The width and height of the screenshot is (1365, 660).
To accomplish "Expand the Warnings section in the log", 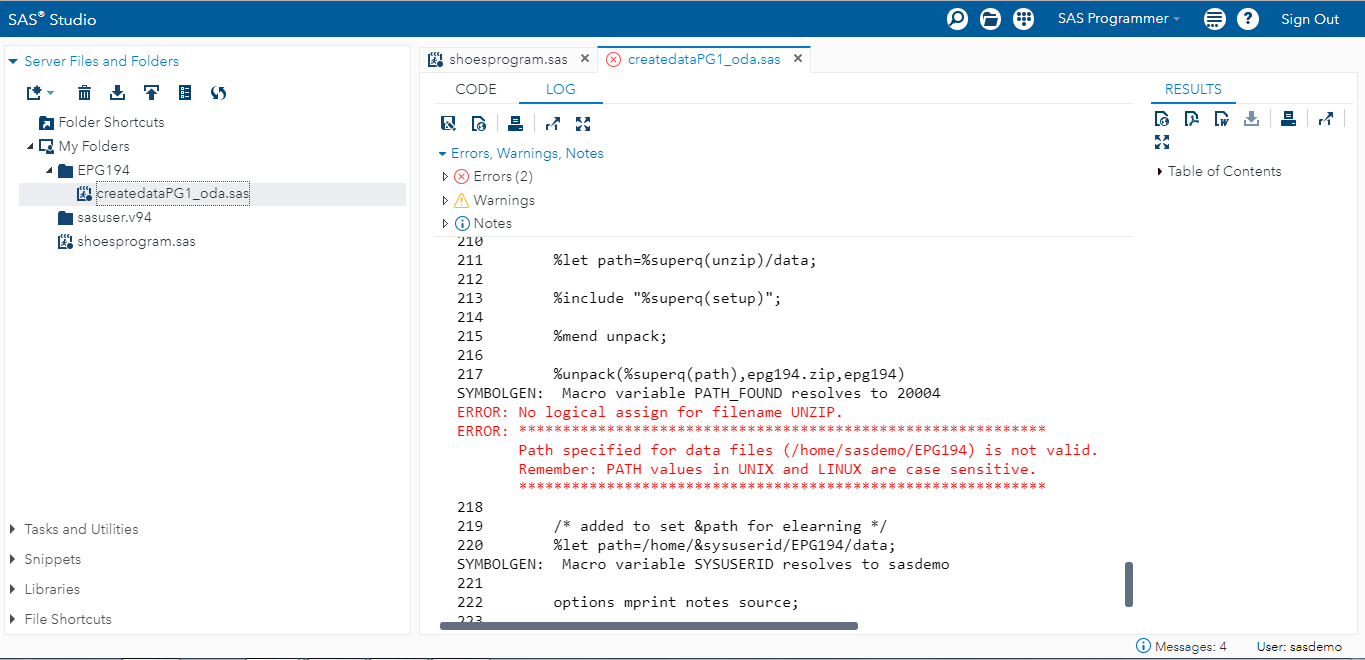I will [x=445, y=199].
